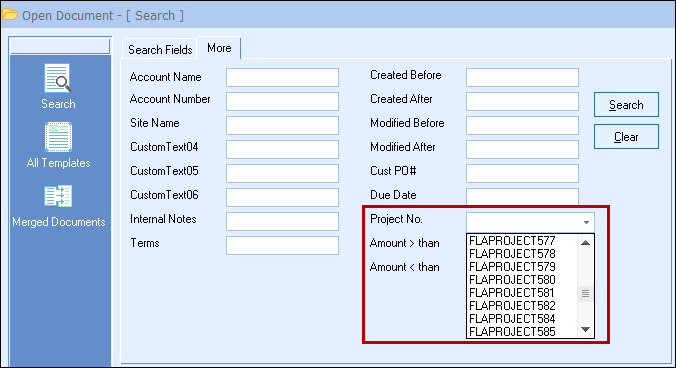Click the Clear button

626,137
